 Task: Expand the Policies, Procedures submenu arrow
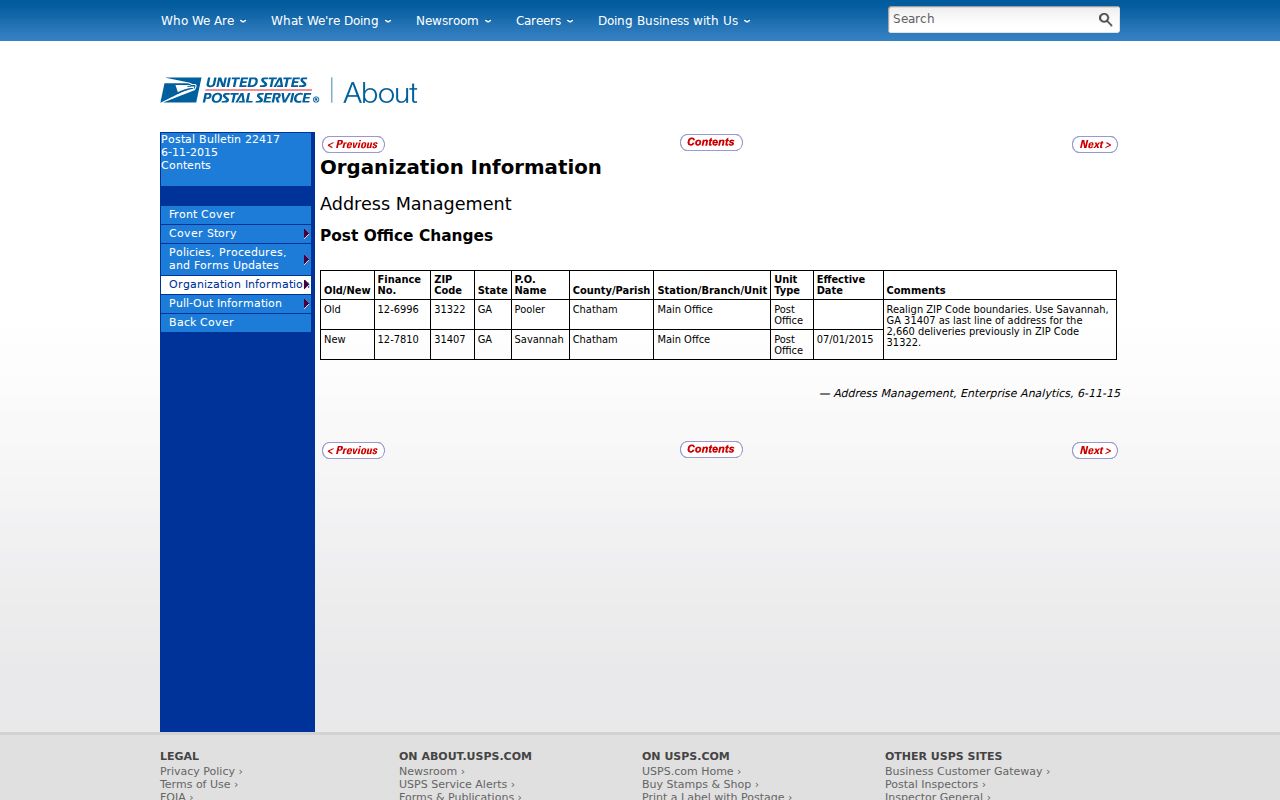pos(306,260)
